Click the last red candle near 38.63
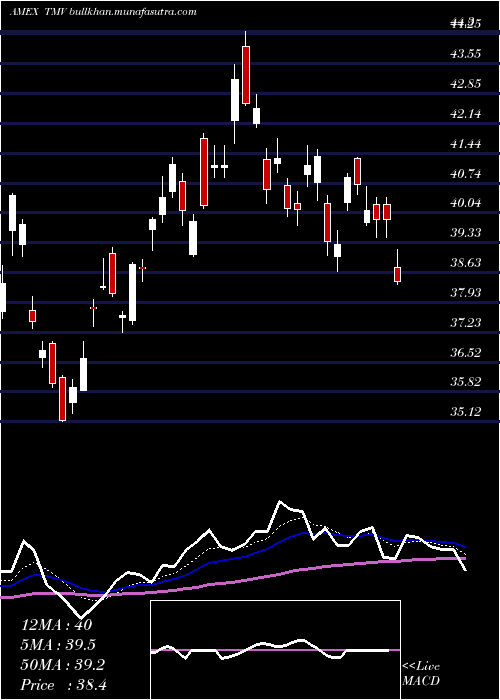Screen dimensions: 500x700 point(397,274)
